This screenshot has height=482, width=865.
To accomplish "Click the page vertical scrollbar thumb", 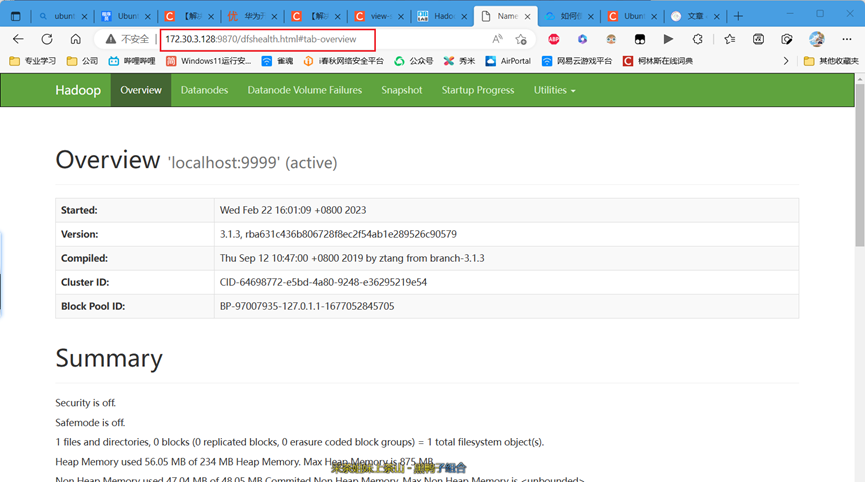I will click(859, 165).
